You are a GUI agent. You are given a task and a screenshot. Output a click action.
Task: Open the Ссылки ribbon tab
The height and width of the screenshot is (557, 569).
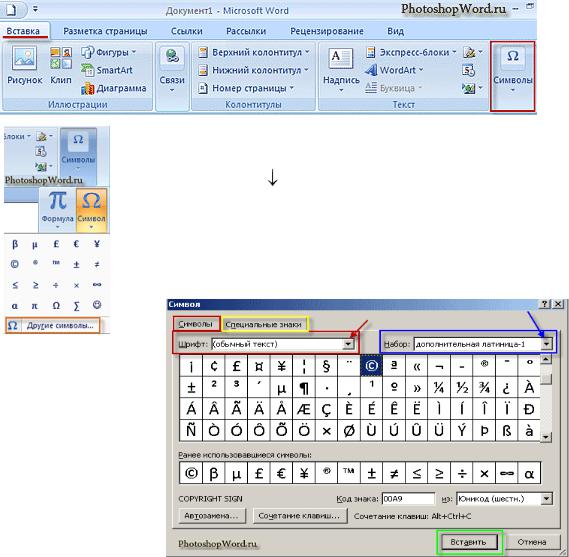187,31
